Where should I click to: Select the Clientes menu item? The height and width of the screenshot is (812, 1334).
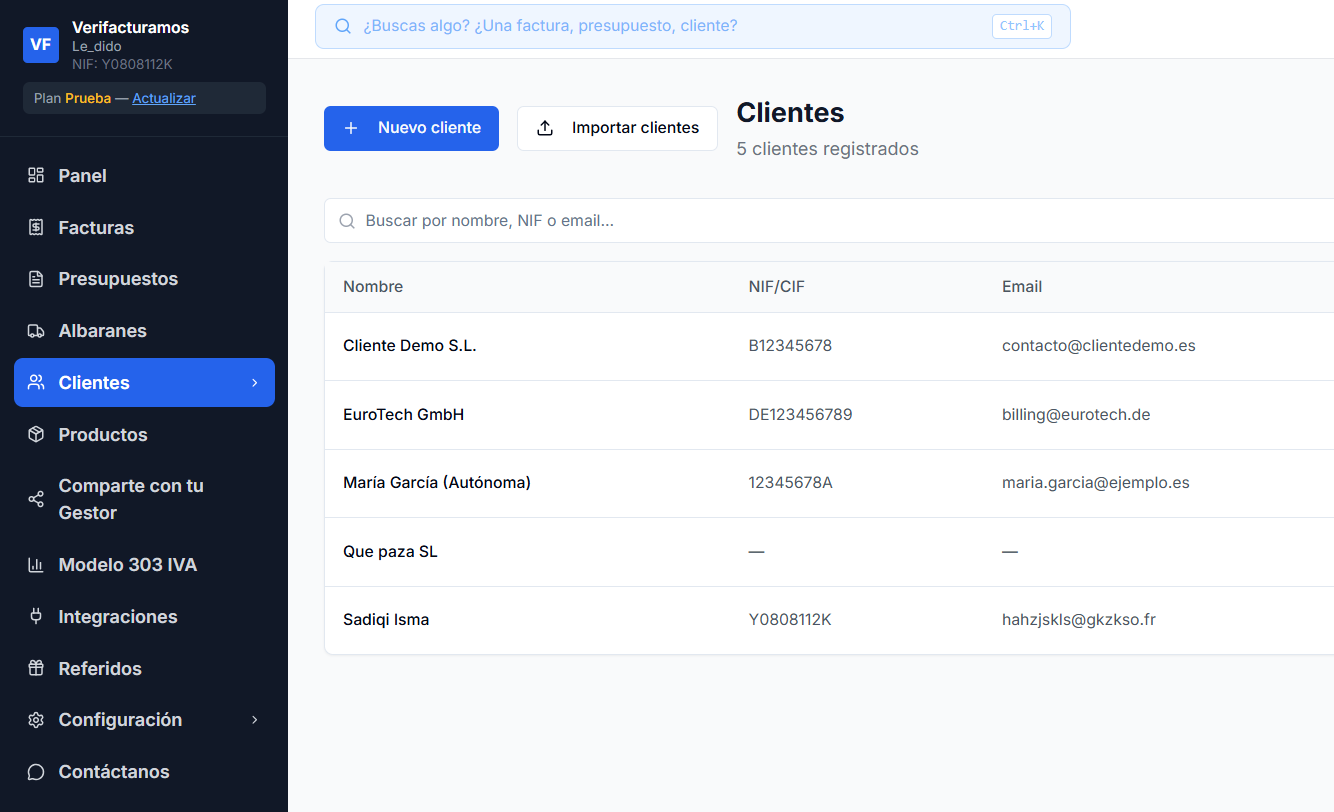(x=96, y=382)
